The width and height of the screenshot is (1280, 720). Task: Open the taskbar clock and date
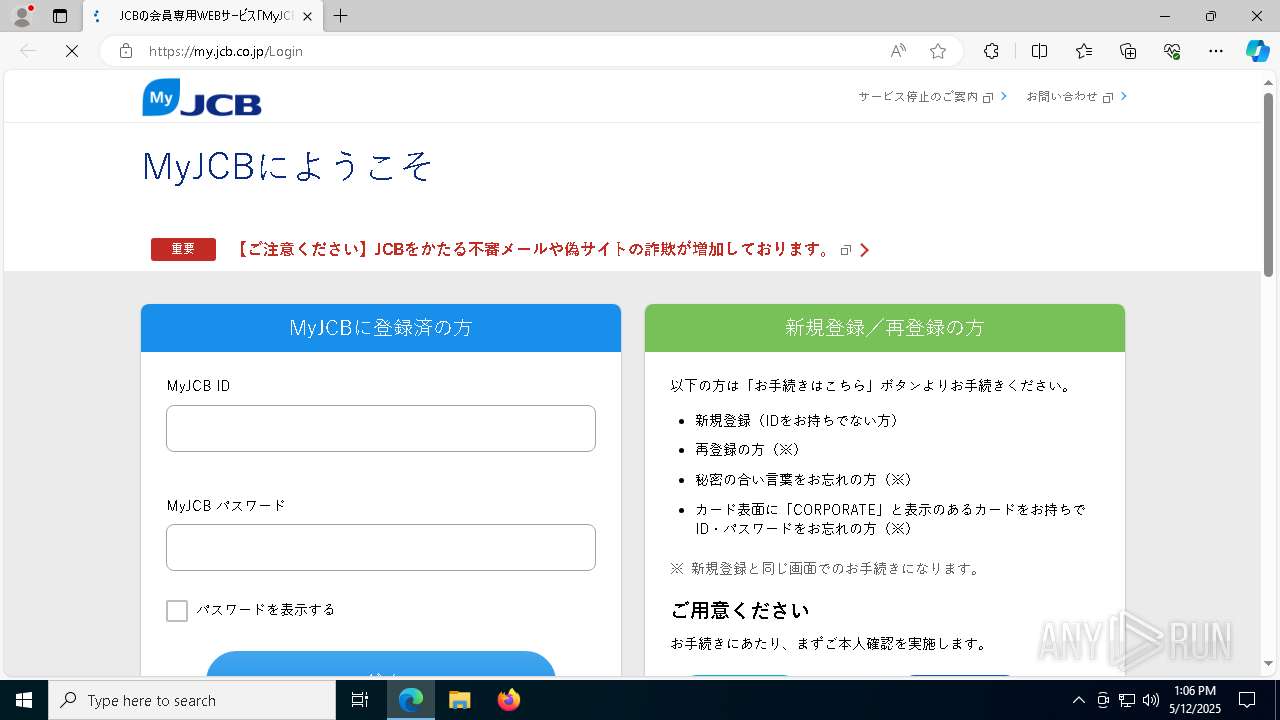(1194, 700)
